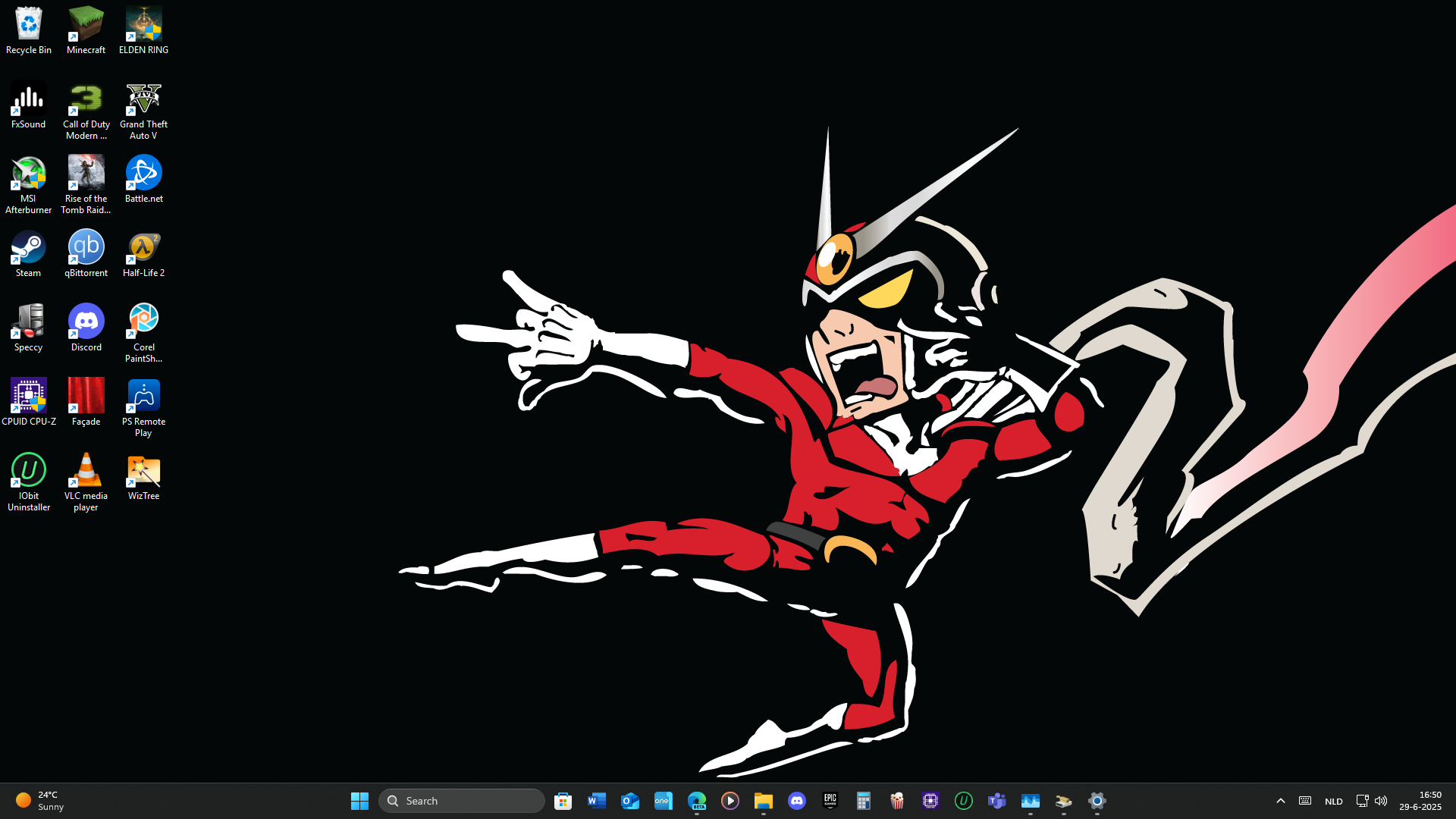Select the ELDEN RING desktop shortcut
This screenshot has height=819, width=1456.
click(143, 31)
